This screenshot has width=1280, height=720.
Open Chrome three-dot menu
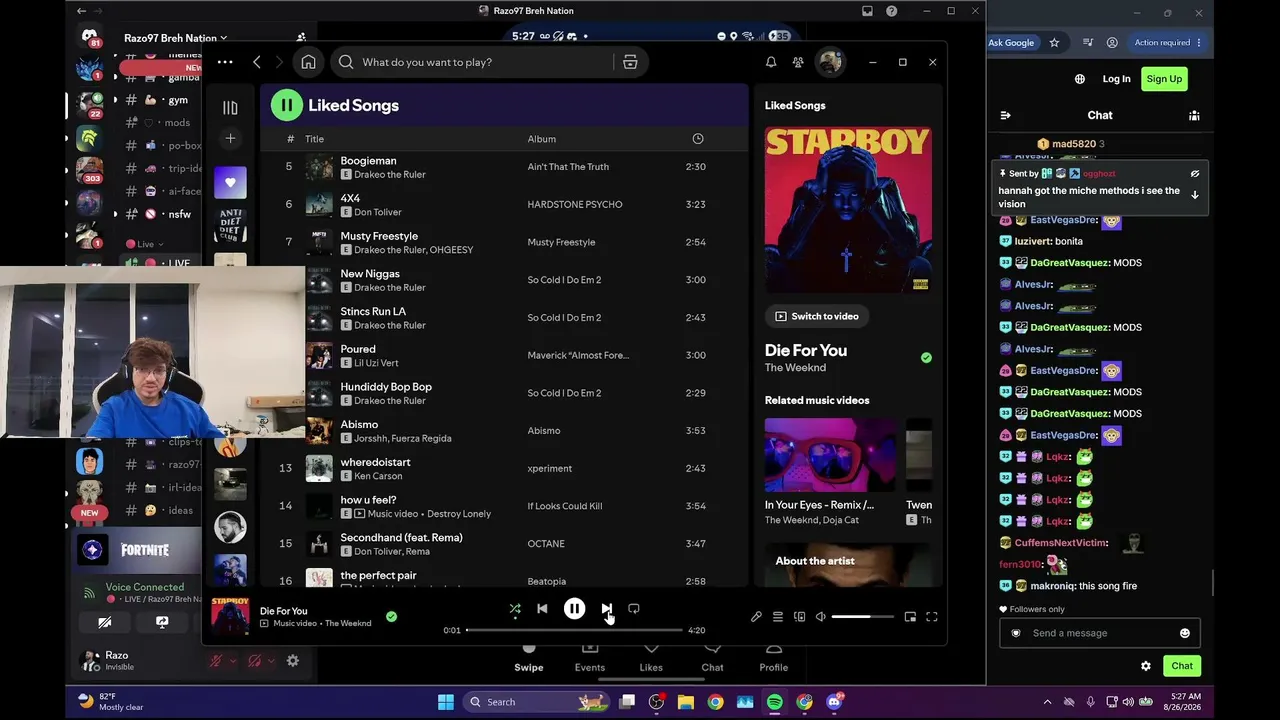(x=1199, y=43)
